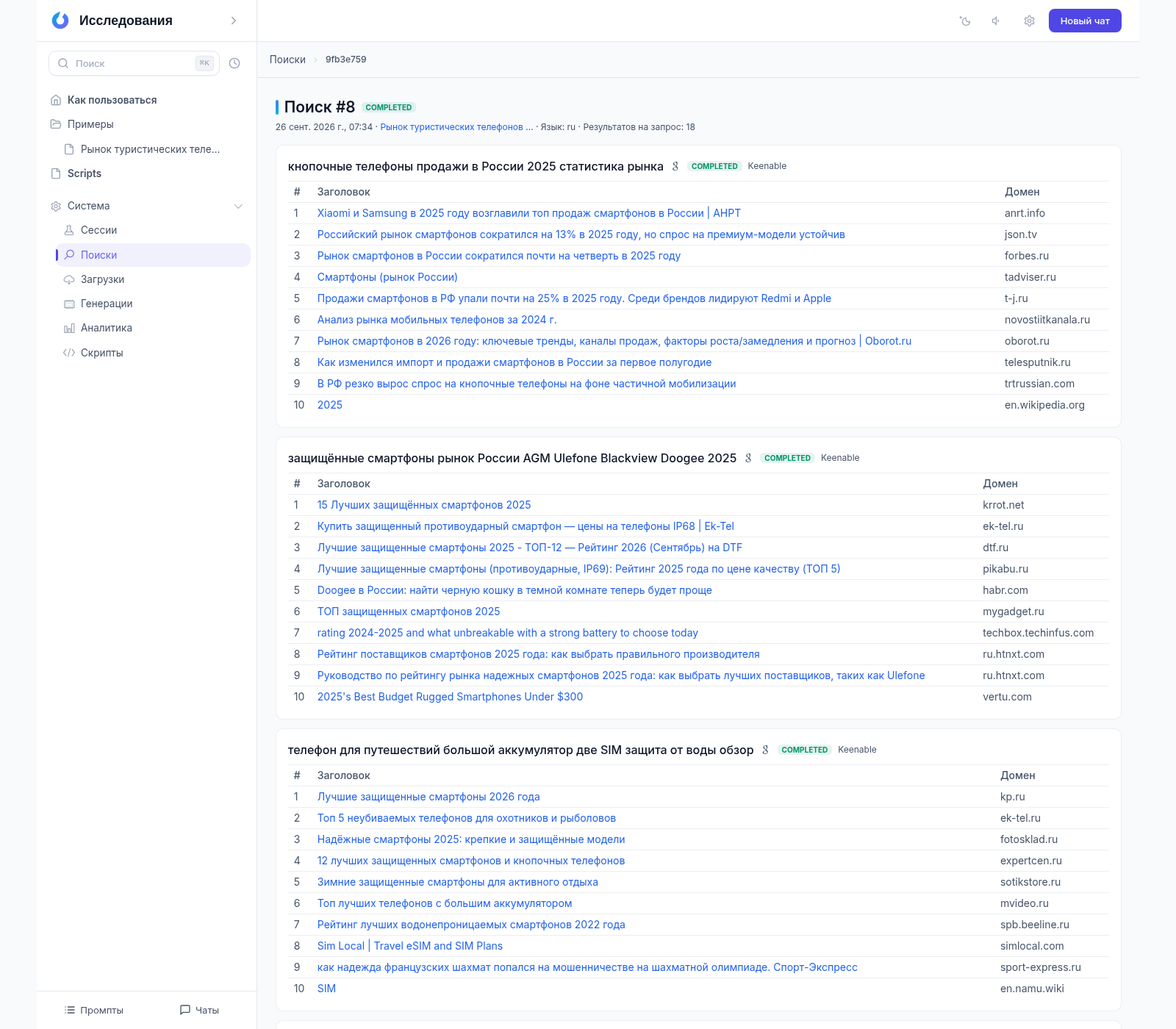Viewport: 1176px width, 1029px height.
Task: Start a new chat with Новый чат
Action: point(1085,21)
